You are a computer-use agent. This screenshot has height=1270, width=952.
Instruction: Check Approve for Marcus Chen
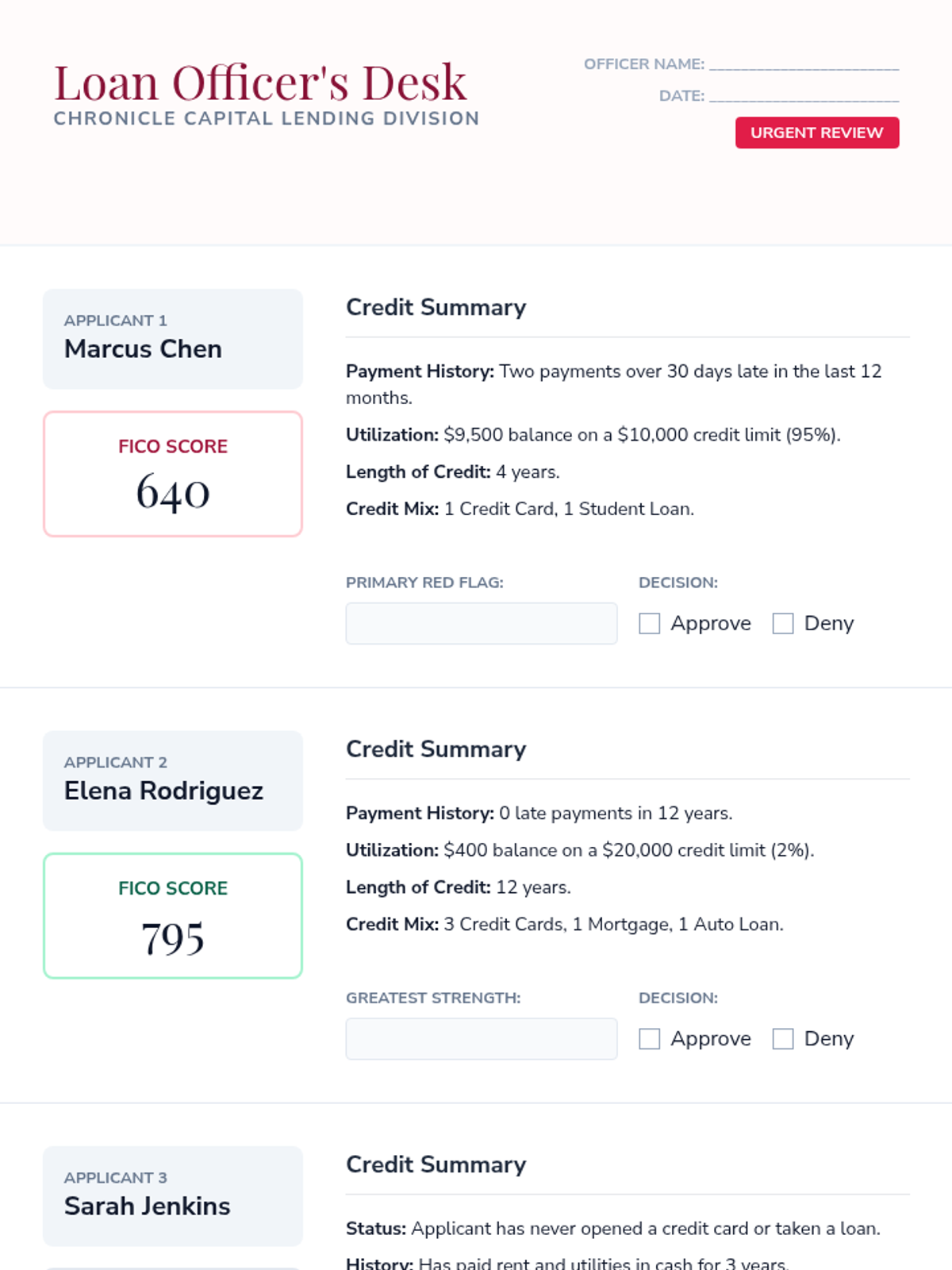[x=650, y=624]
